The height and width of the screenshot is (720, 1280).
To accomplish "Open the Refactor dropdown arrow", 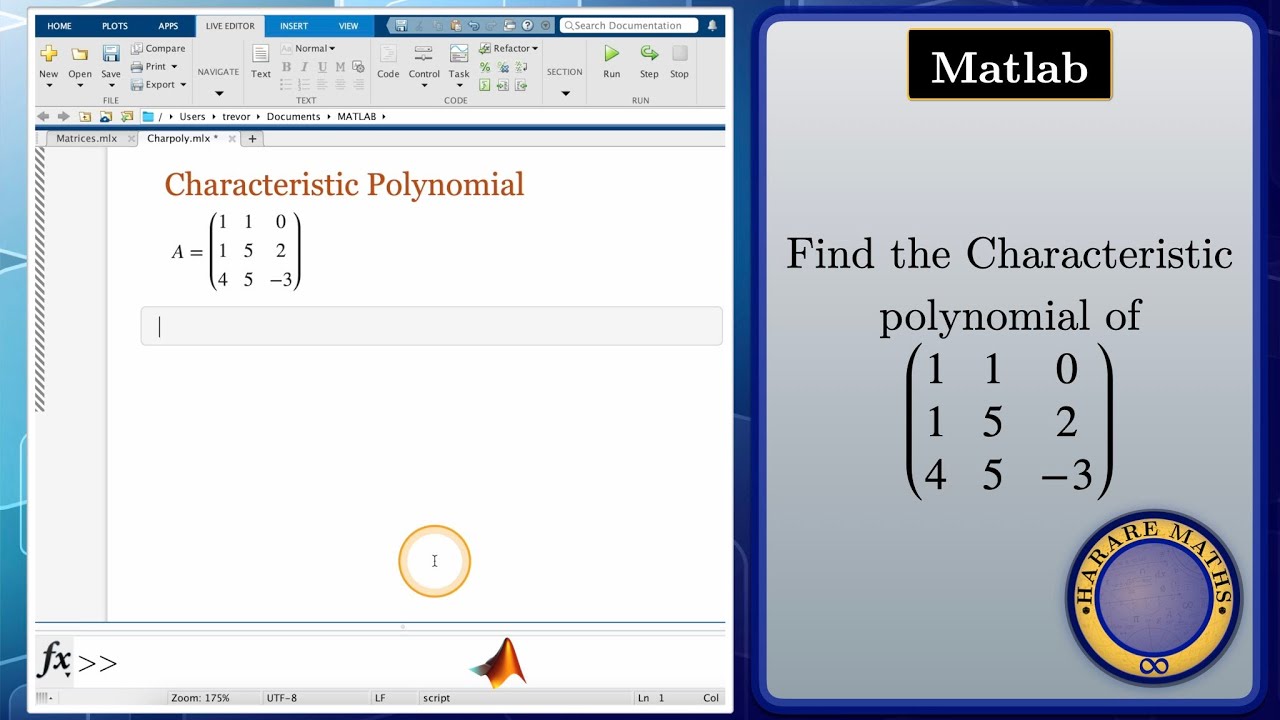I will tap(535, 48).
